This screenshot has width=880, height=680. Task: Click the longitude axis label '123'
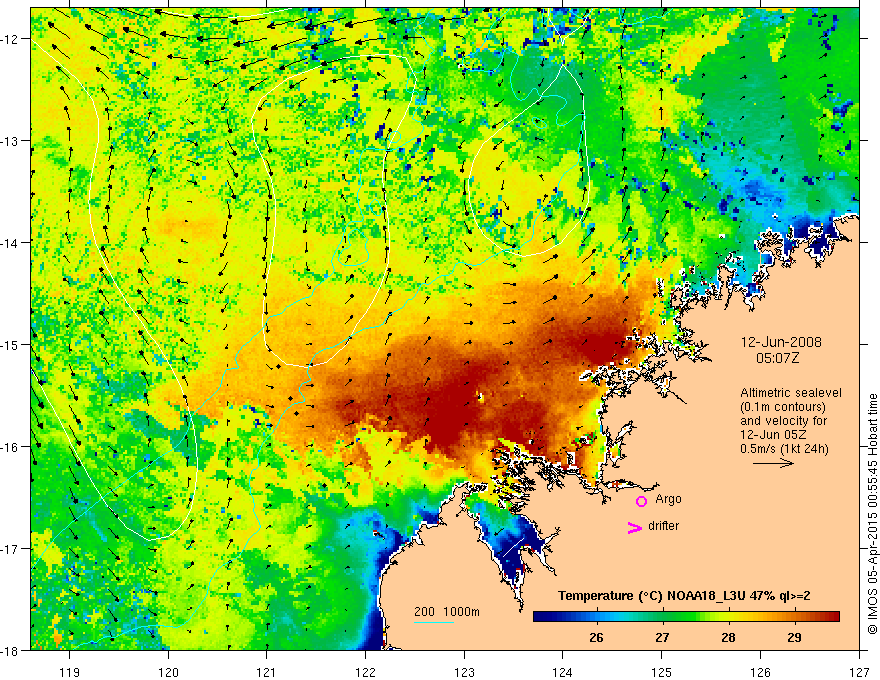click(464, 672)
